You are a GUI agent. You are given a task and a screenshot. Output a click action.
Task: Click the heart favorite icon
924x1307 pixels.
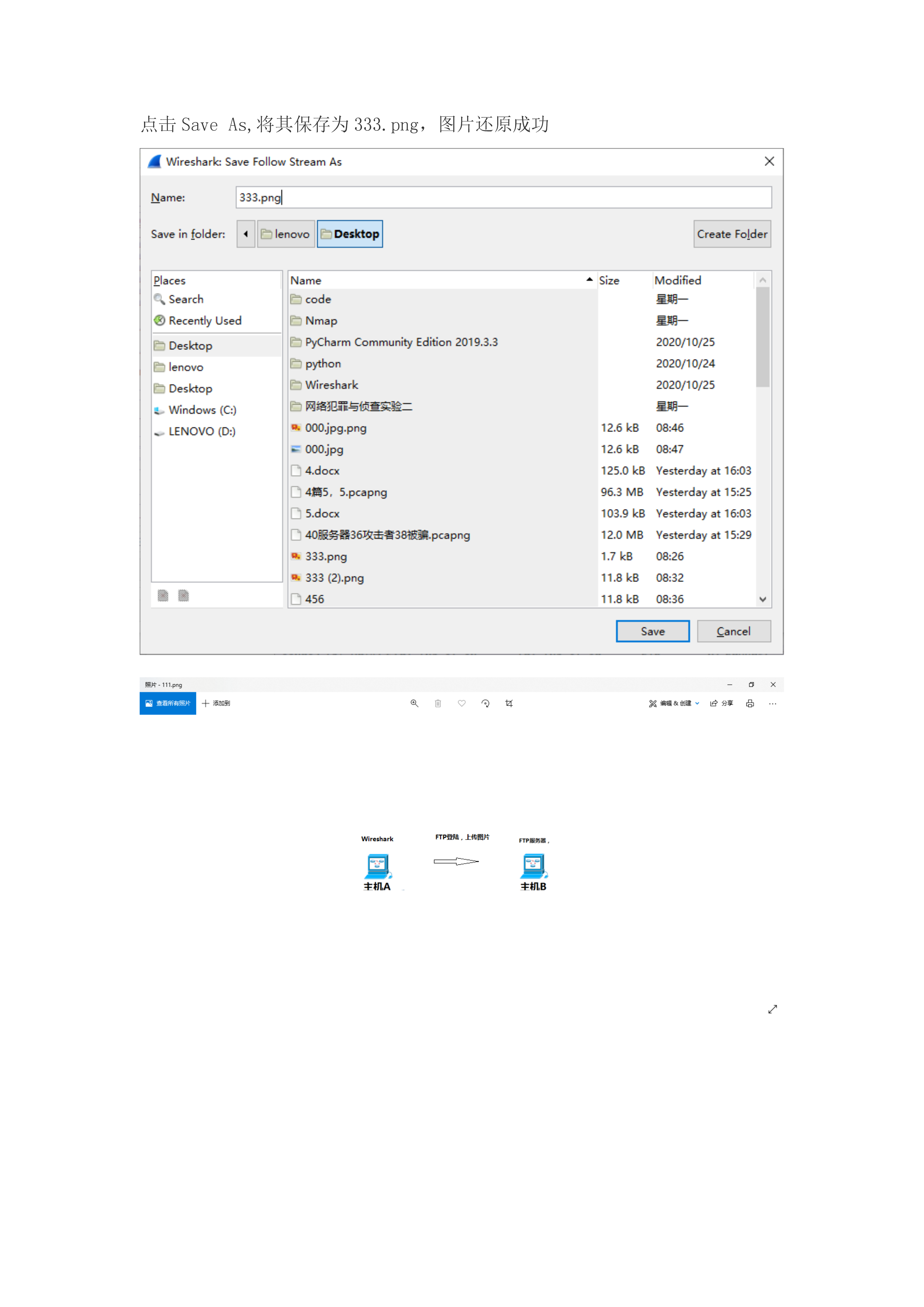click(461, 704)
